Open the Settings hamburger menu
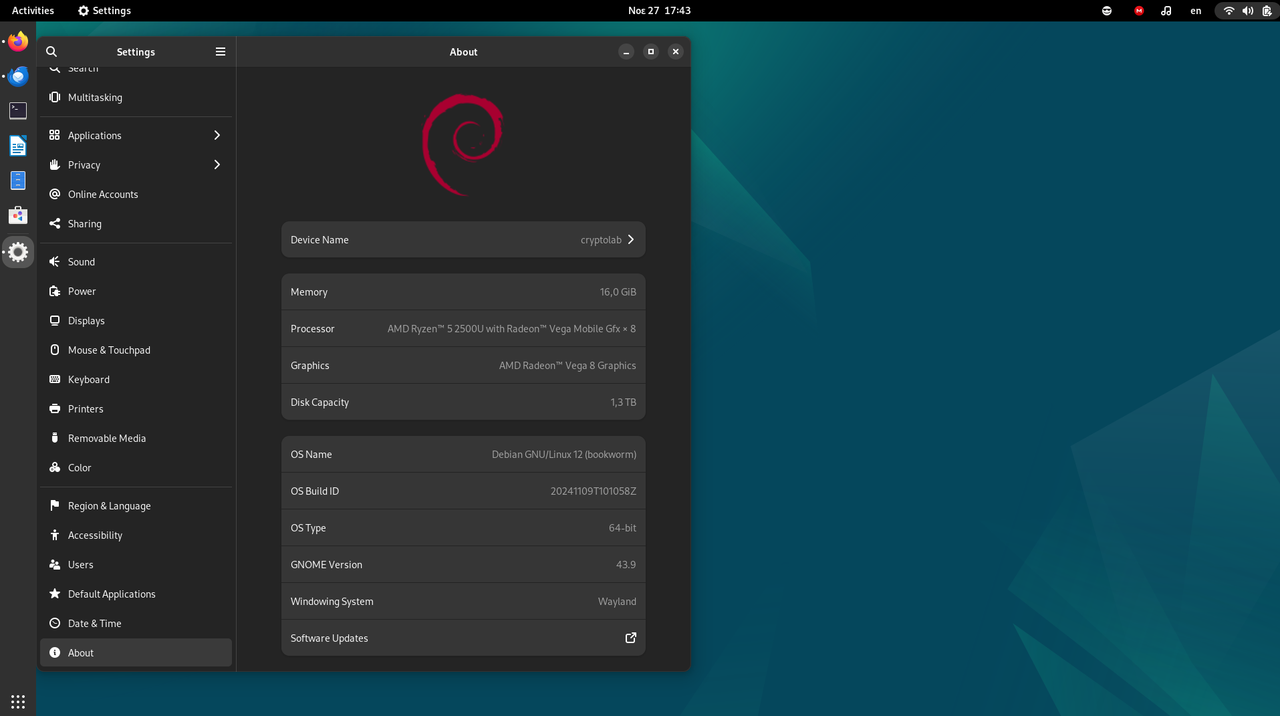Screen dimensions: 1280x716 point(221,52)
